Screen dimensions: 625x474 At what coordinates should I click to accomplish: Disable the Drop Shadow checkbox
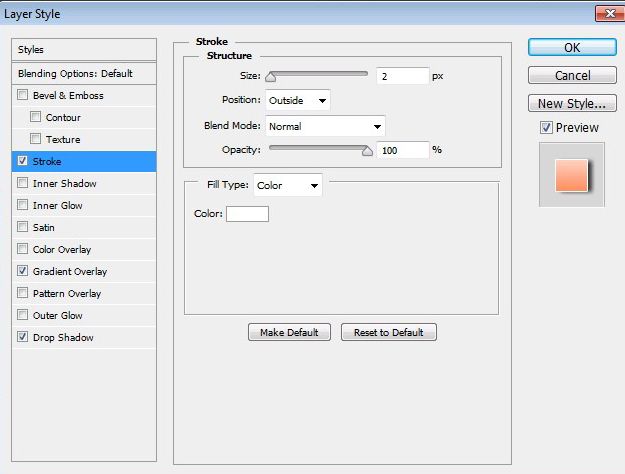pyautogui.click(x=23, y=338)
